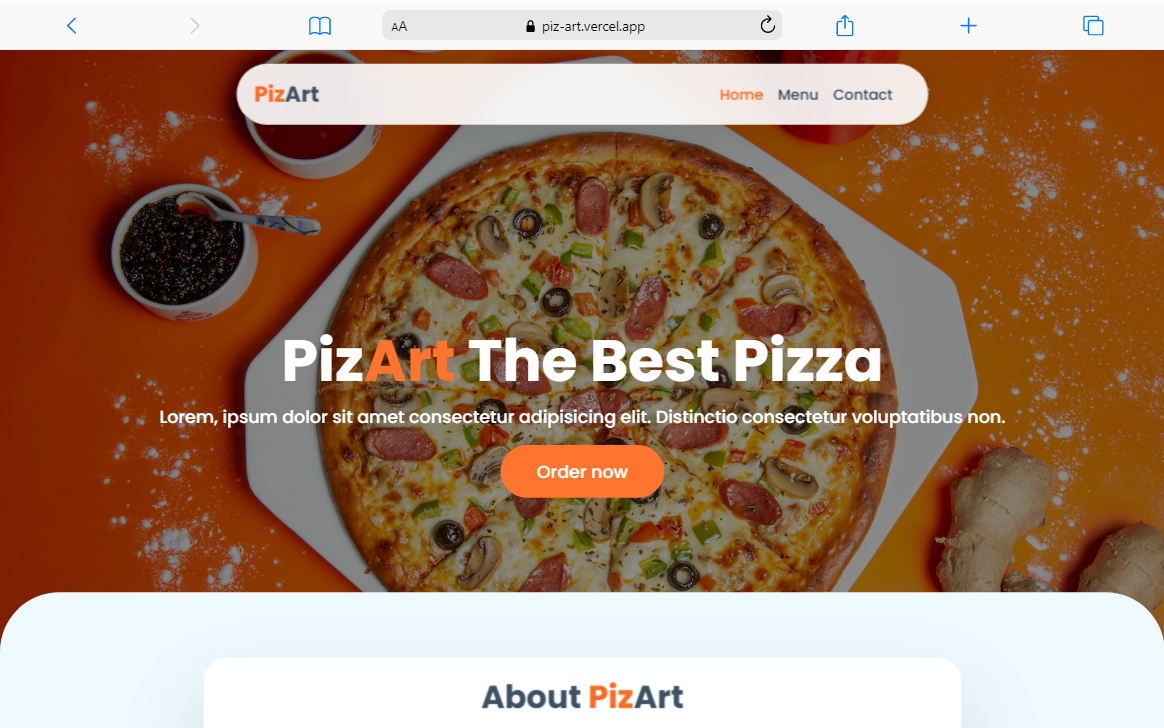Open the Menu navigation item
This screenshot has width=1164, height=728.
[x=798, y=95]
